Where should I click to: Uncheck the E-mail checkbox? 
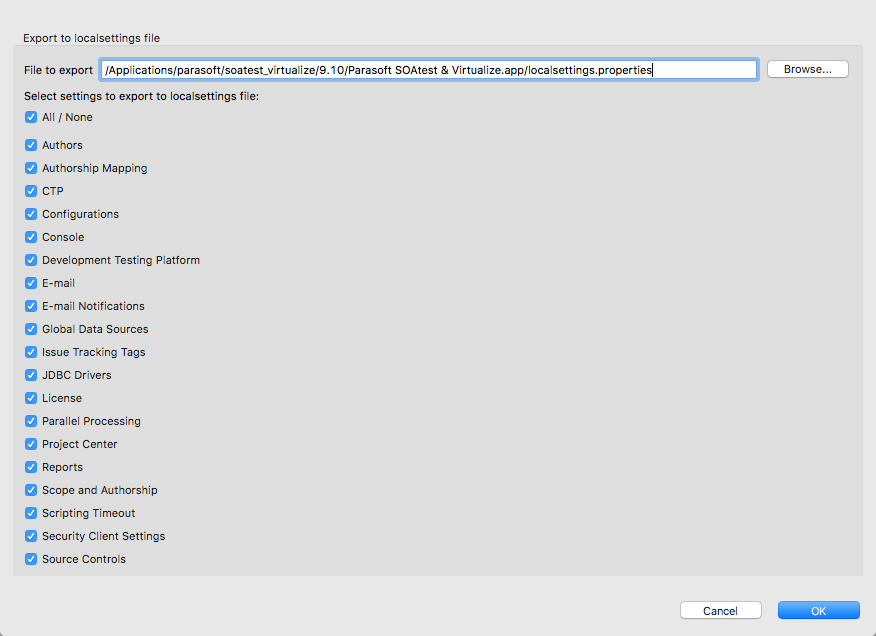pyautogui.click(x=31, y=283)
